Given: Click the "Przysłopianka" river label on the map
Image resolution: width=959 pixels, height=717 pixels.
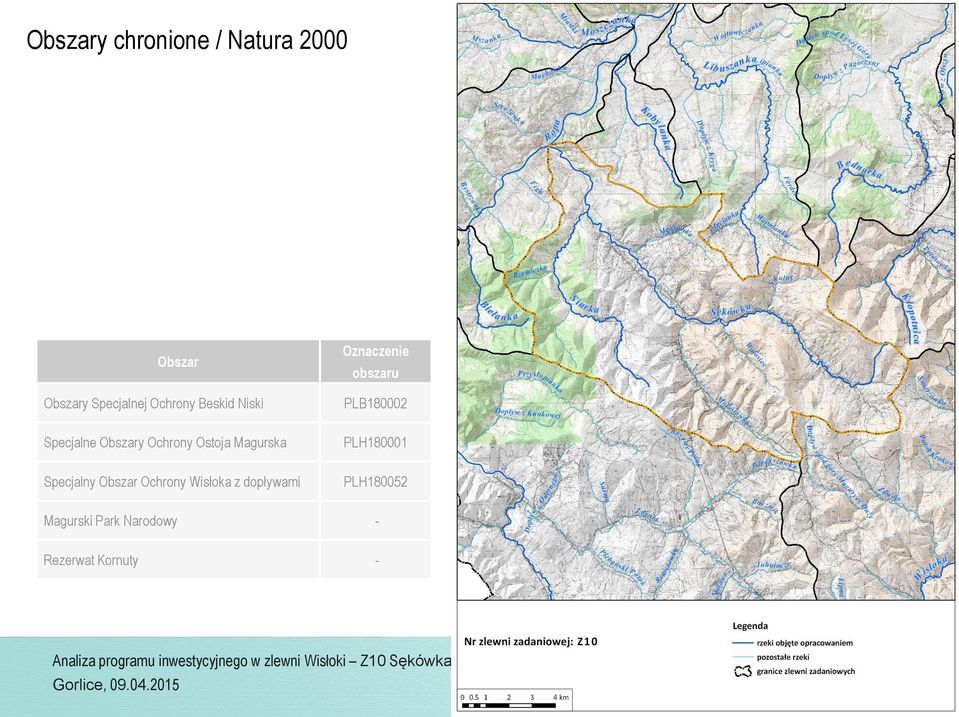Looking at the screenshot, I should [539, 381].
